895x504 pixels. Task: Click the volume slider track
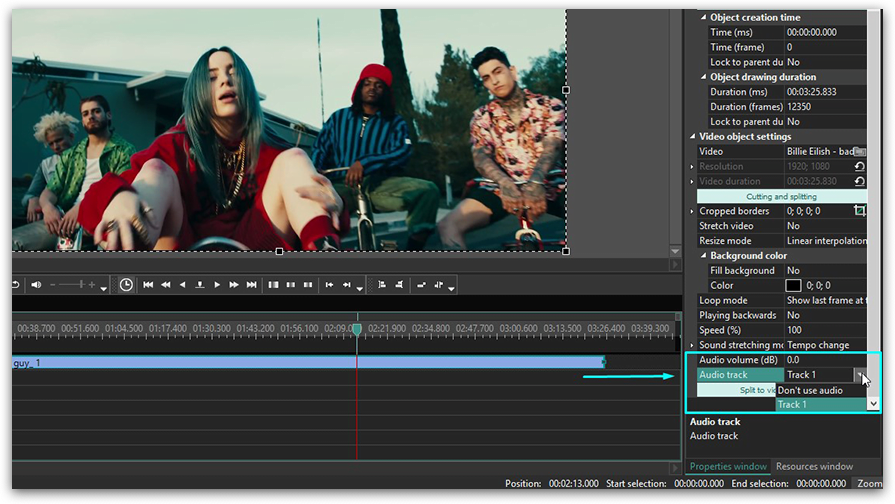tap(72, 285)
